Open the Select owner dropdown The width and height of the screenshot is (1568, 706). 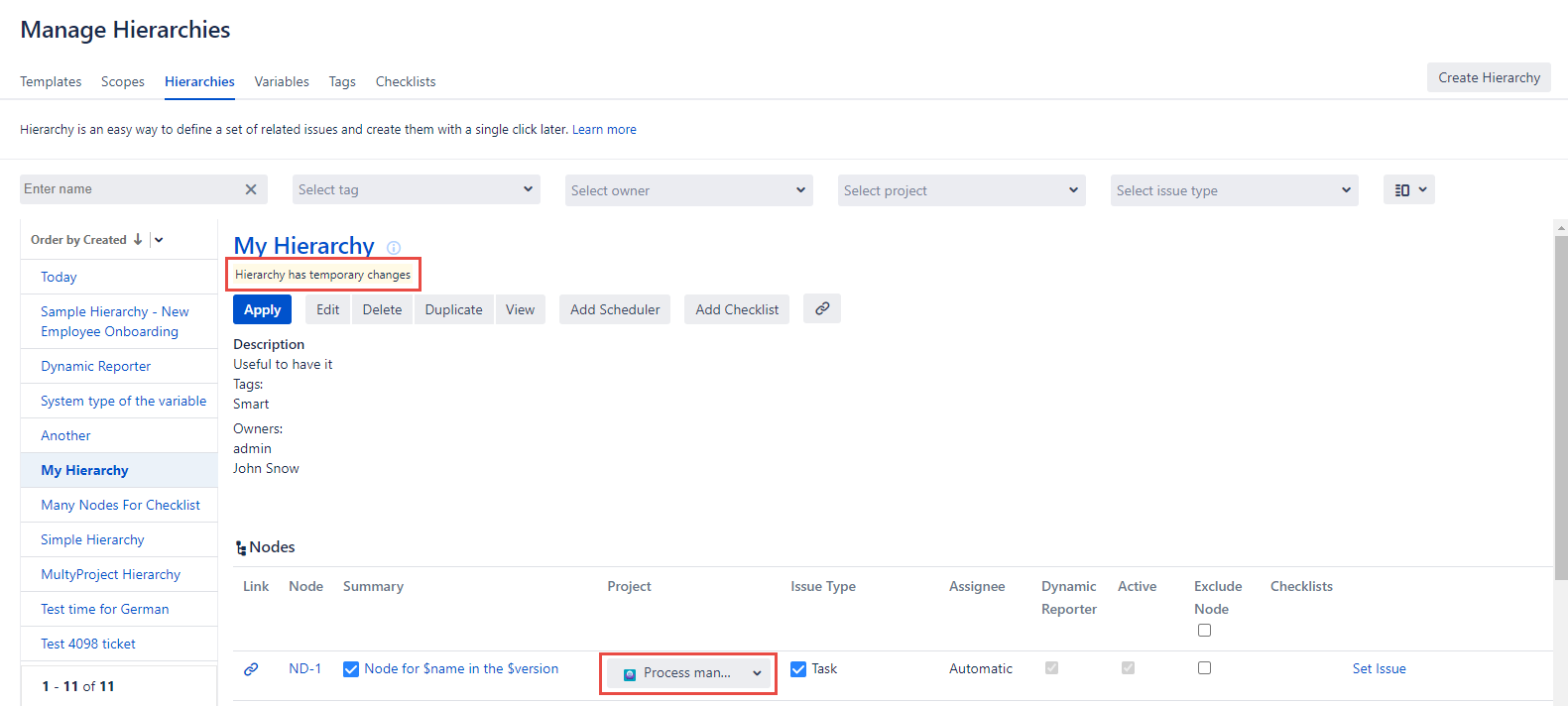pos(689,190)
